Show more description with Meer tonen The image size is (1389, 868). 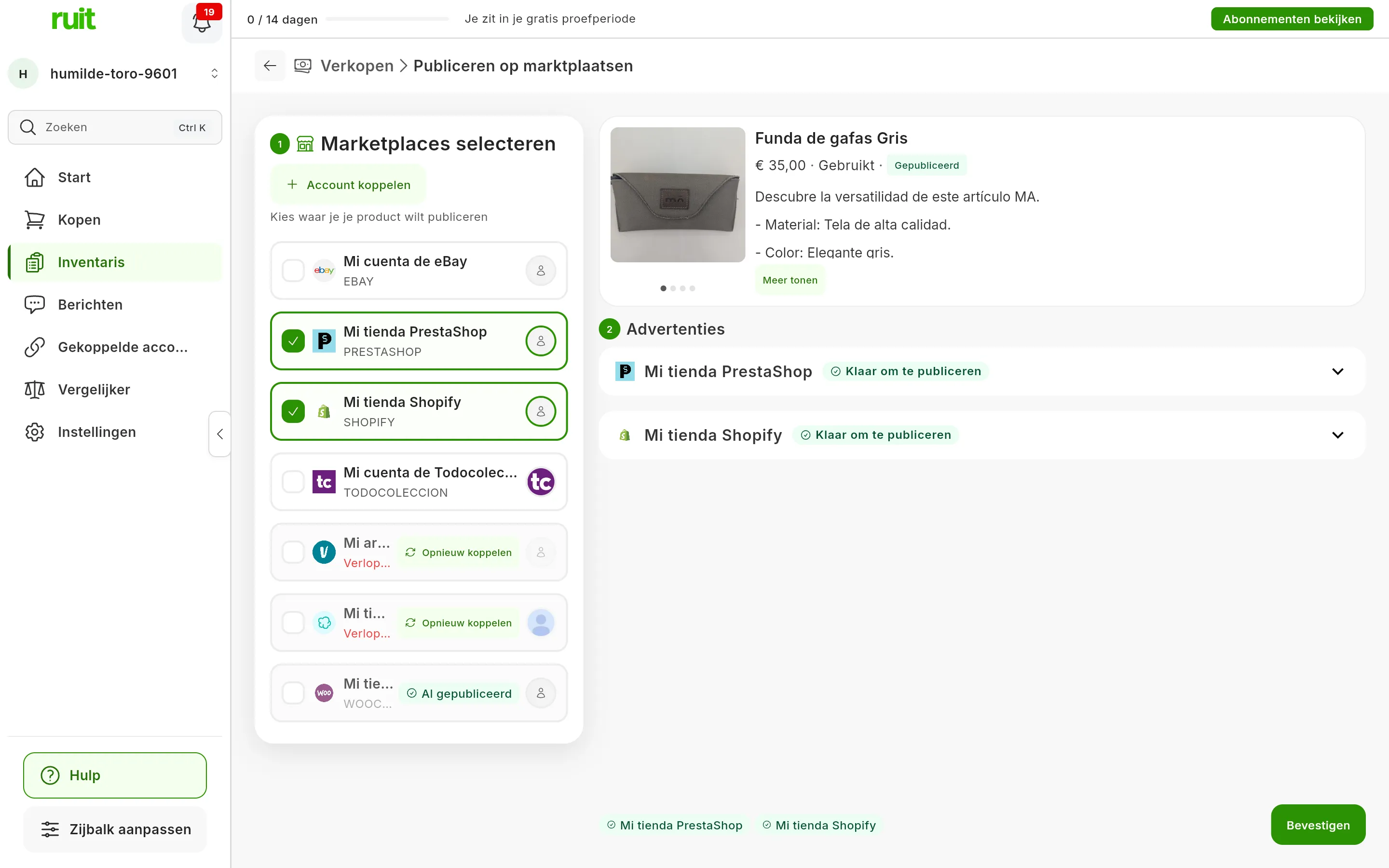pos(790,280)
